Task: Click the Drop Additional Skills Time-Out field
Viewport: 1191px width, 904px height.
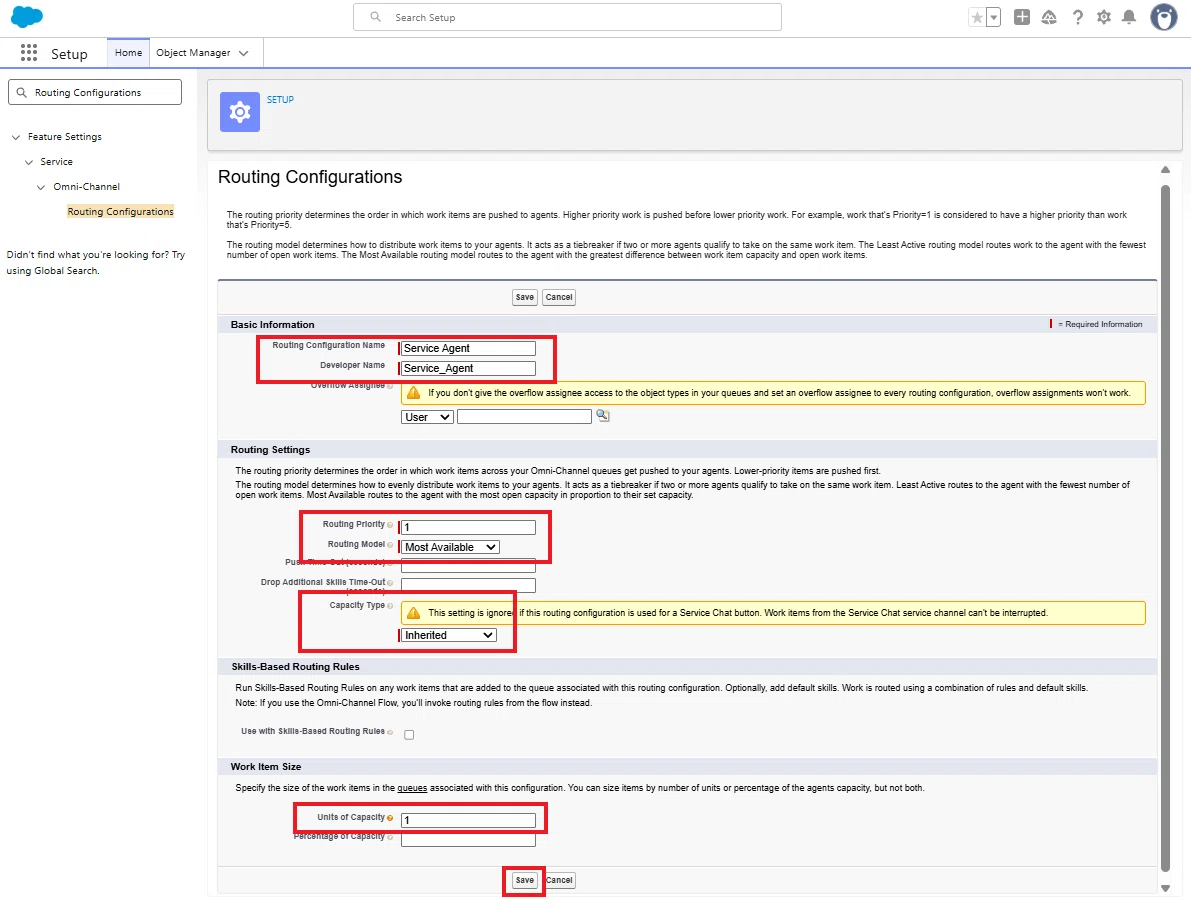Action: pyautogui.click(x=468, y=585)
